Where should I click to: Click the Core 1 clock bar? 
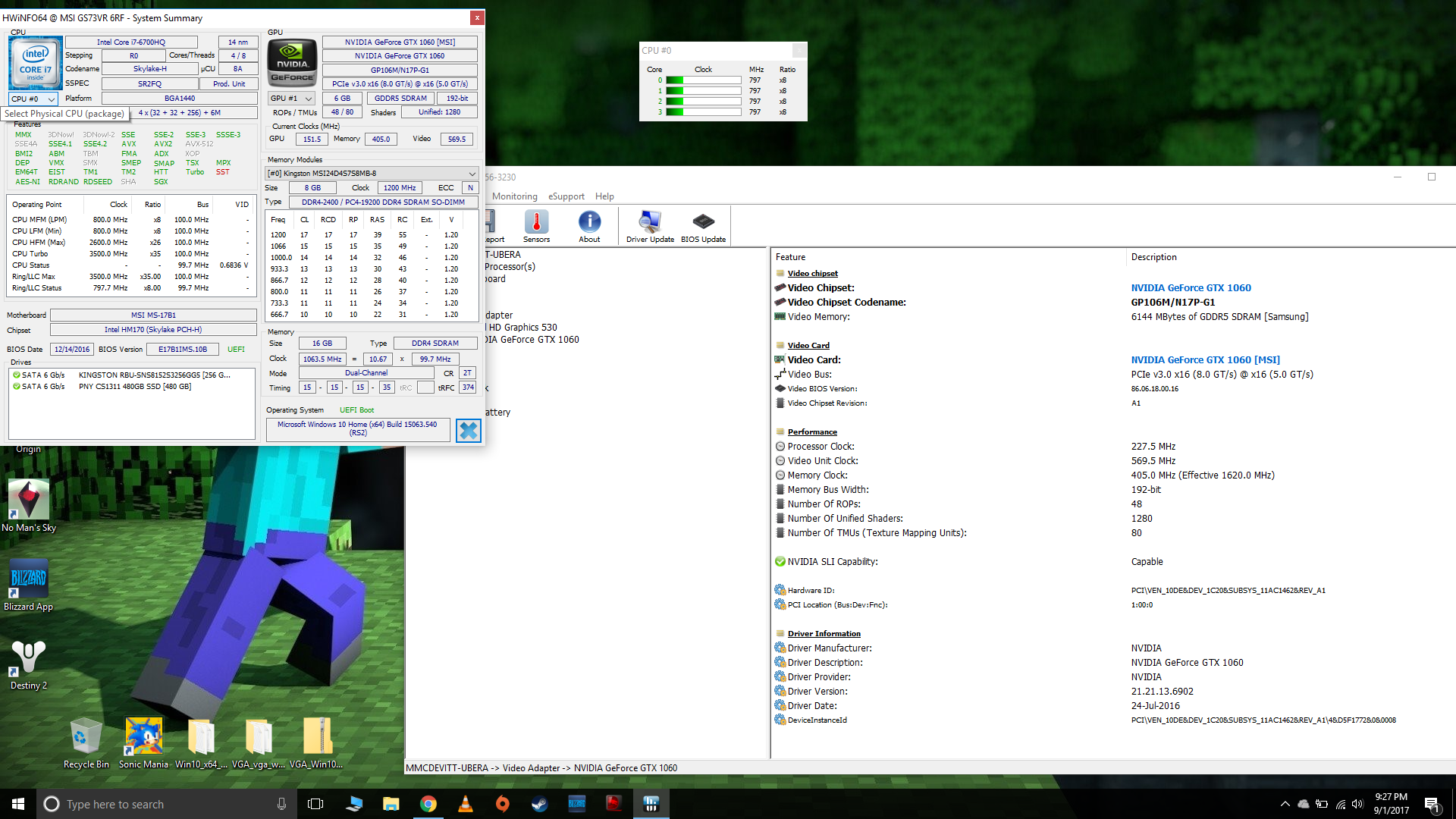point(703,90)
